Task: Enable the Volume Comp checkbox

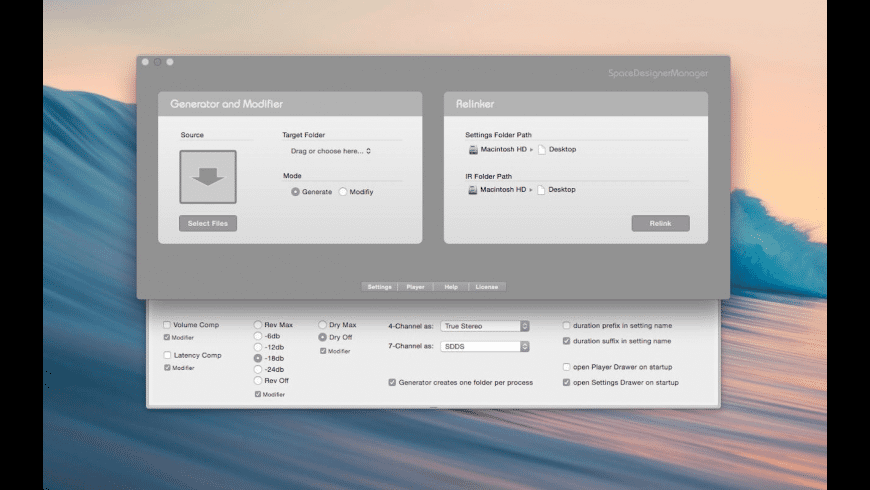Action: [x=167, y=325]
